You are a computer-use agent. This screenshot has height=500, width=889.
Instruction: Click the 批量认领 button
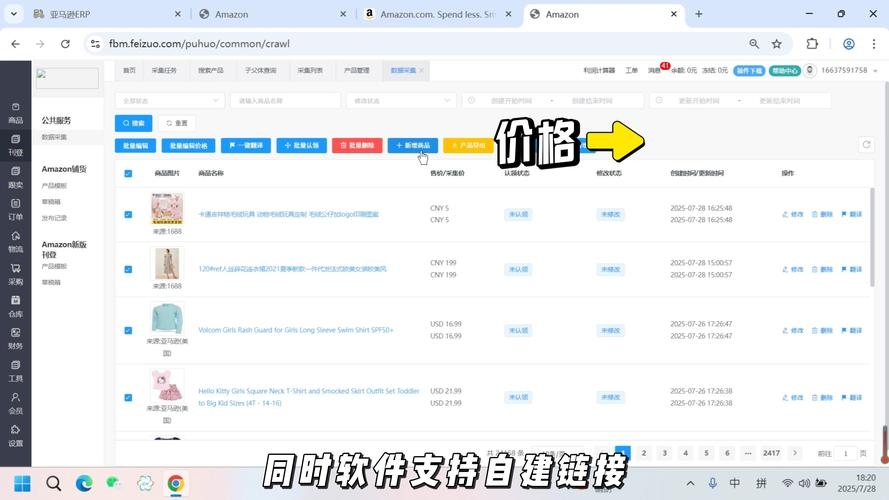302,146
